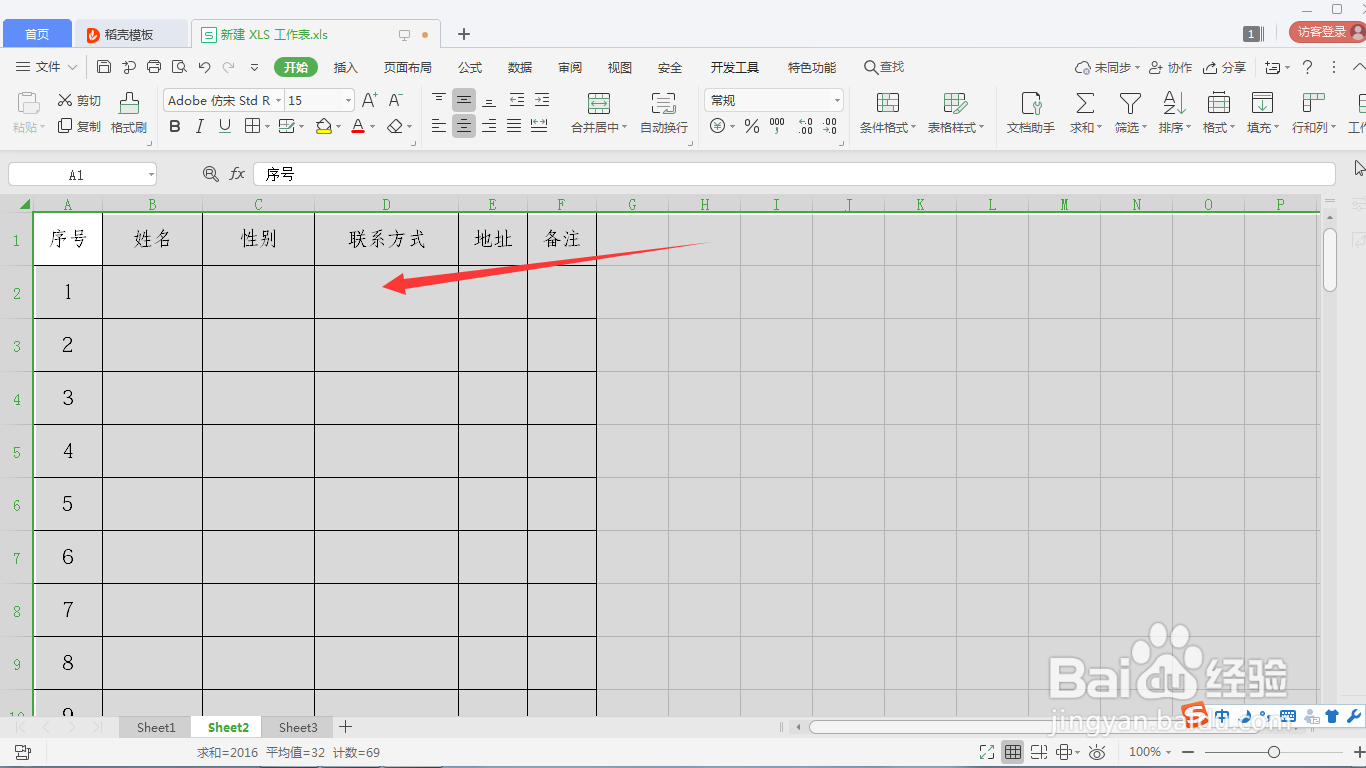Click the Find (查找) search button
This screenshot has width=1366, height=768.
click(x=884, y=67)
